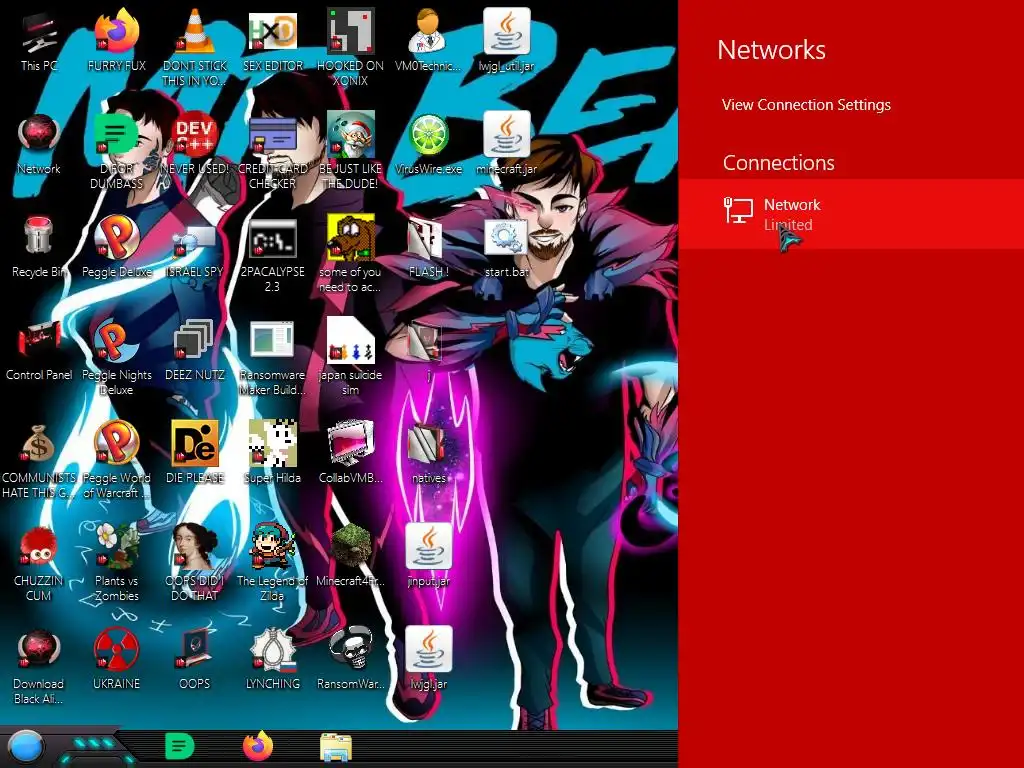
Task: Select the Network Limited connection entry
Action: point(851,214)
